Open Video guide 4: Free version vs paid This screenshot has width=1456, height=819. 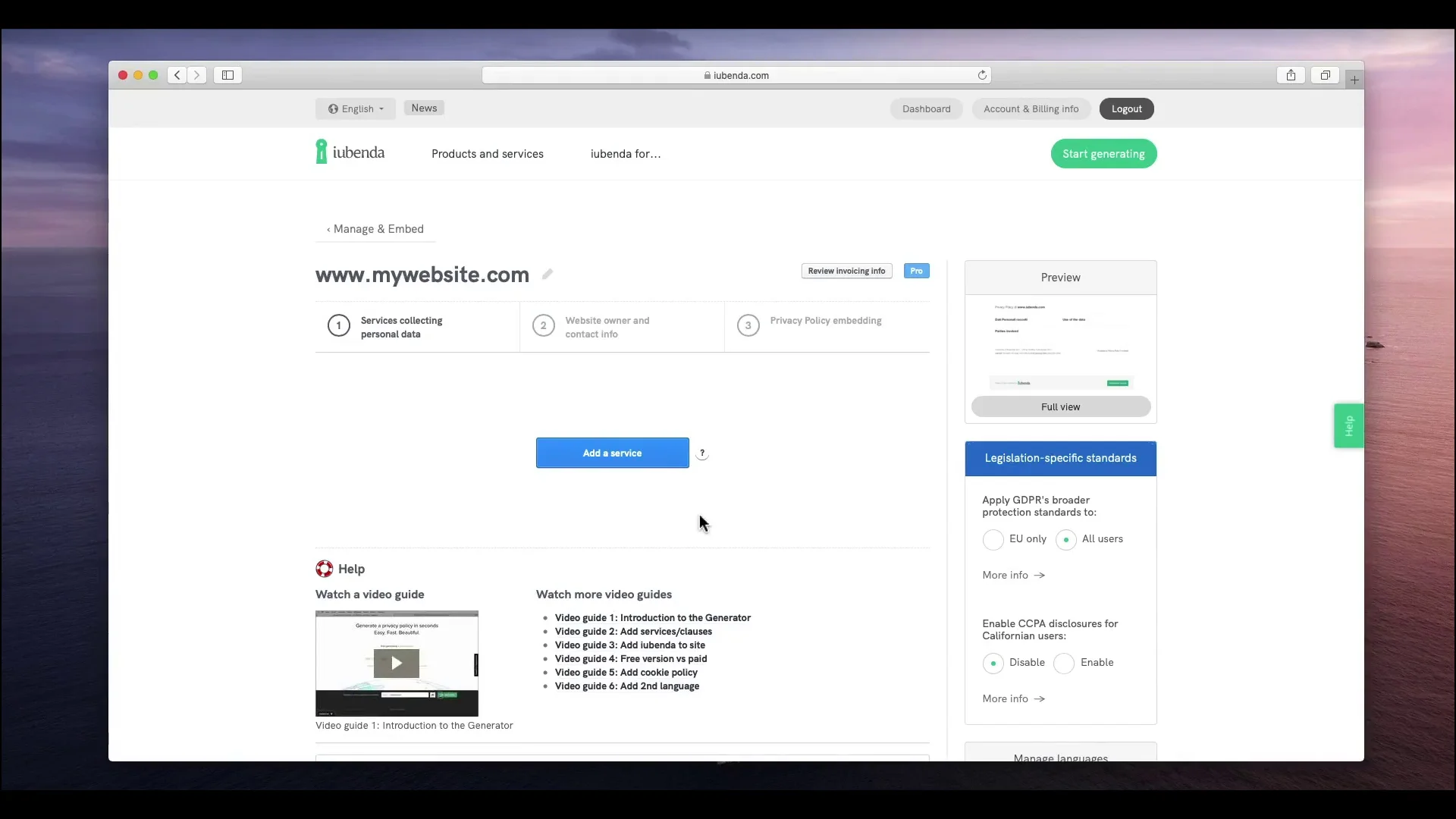(x=631, y=659)
